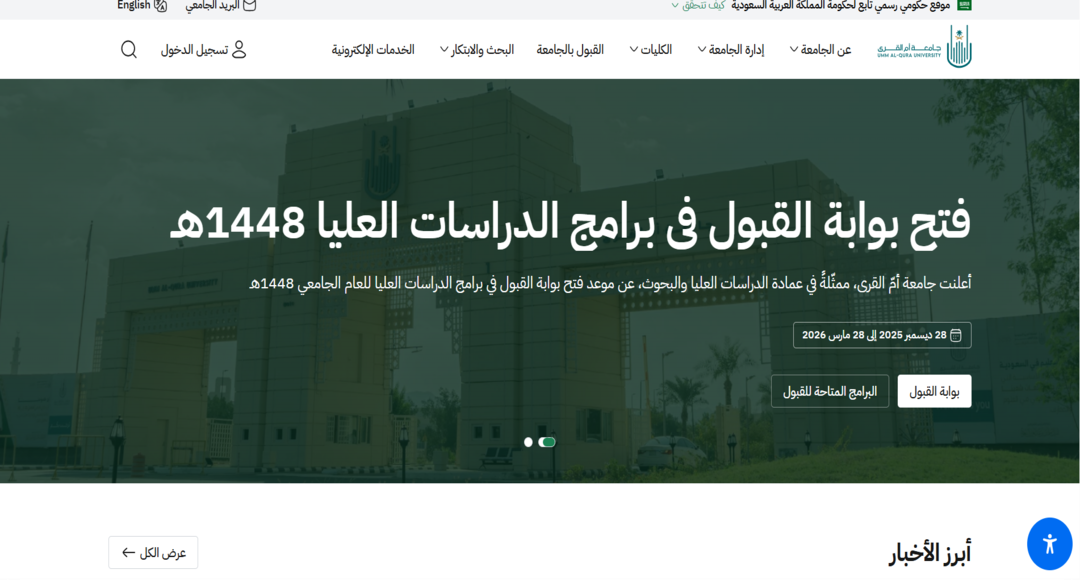Open the القبول بالجامعة menu item
Screen dimensions: 1080x580
click(570, 49)
